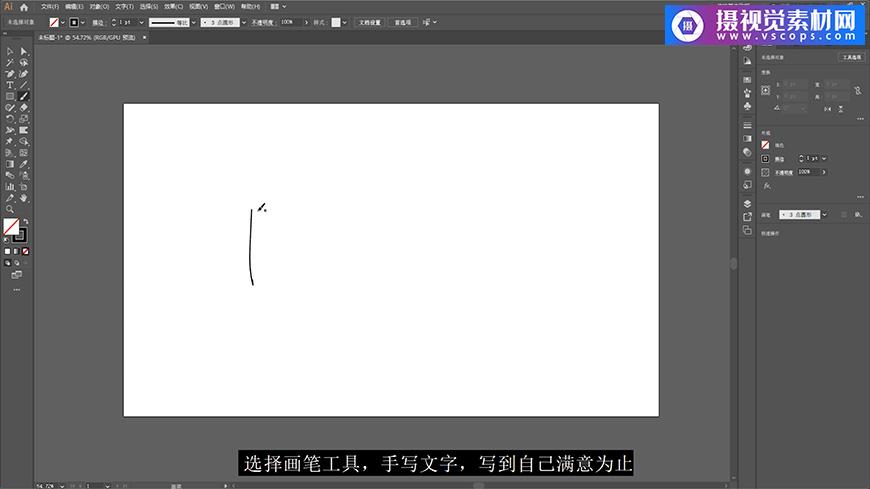Viewport: 870px width, 489px height.
Task: Select the Zoom magnifier tool
Action: [x=9, y=210]
